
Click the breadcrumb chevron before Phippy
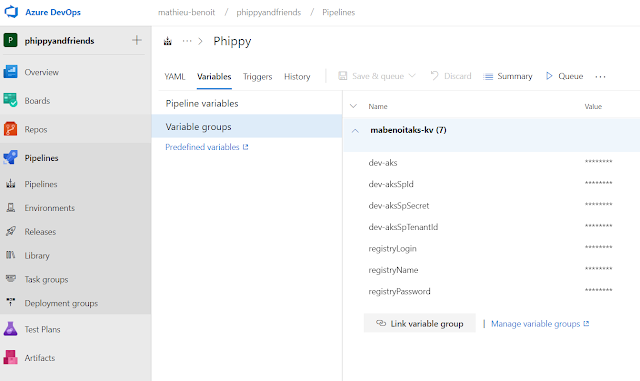200,41
